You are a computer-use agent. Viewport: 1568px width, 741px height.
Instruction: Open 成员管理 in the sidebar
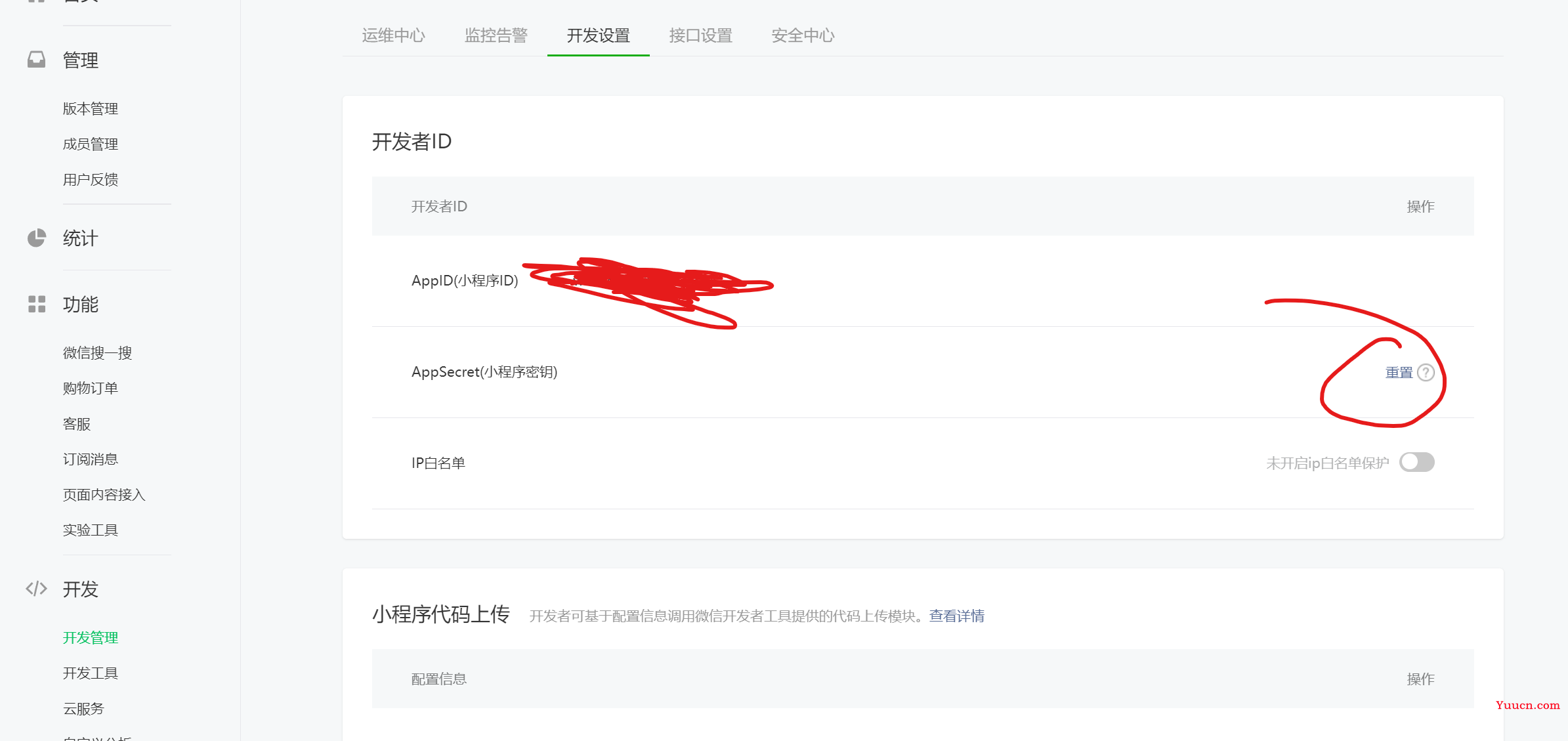click(x=91, y=144)
